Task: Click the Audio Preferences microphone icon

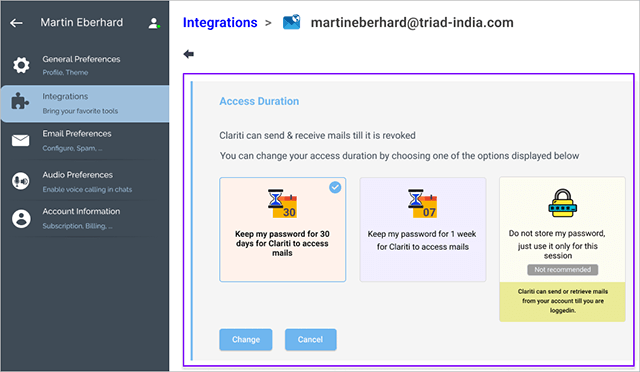Action: point(20,181)
